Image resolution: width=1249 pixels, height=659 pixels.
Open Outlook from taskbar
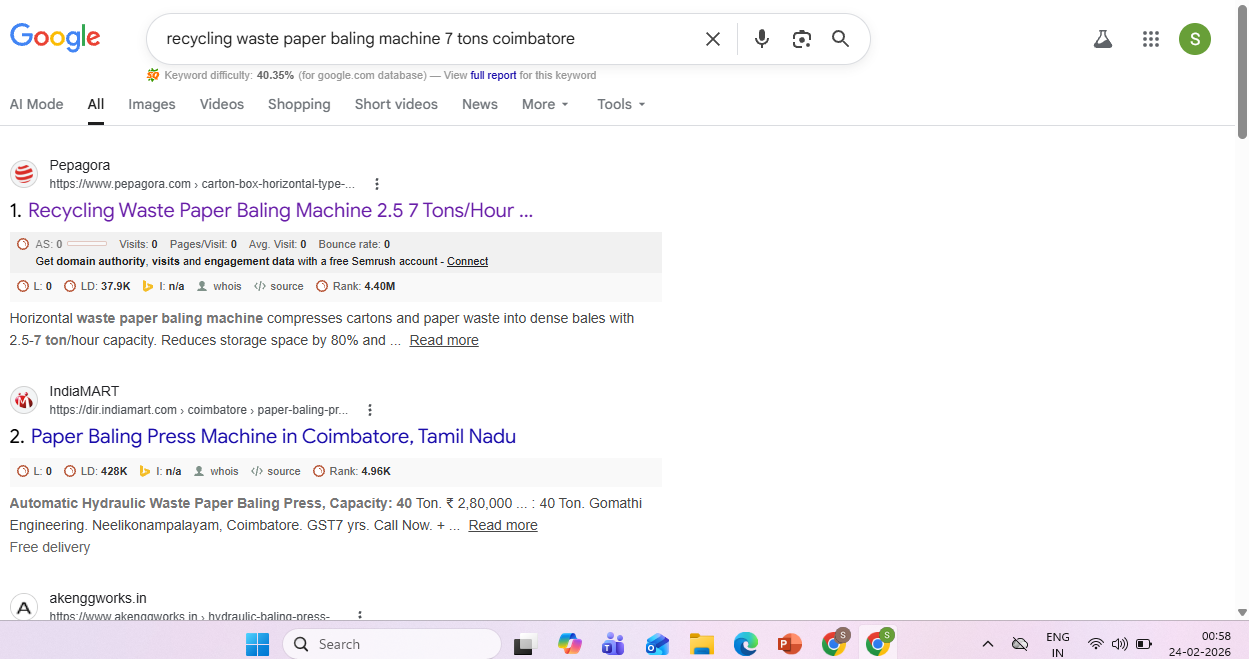(x=657, y=644)
